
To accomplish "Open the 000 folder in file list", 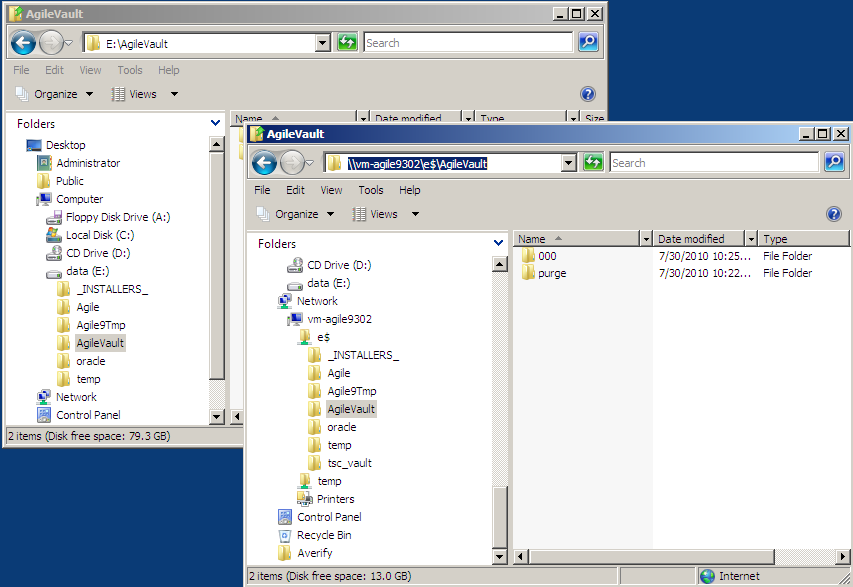I will [x=547, y=256].
